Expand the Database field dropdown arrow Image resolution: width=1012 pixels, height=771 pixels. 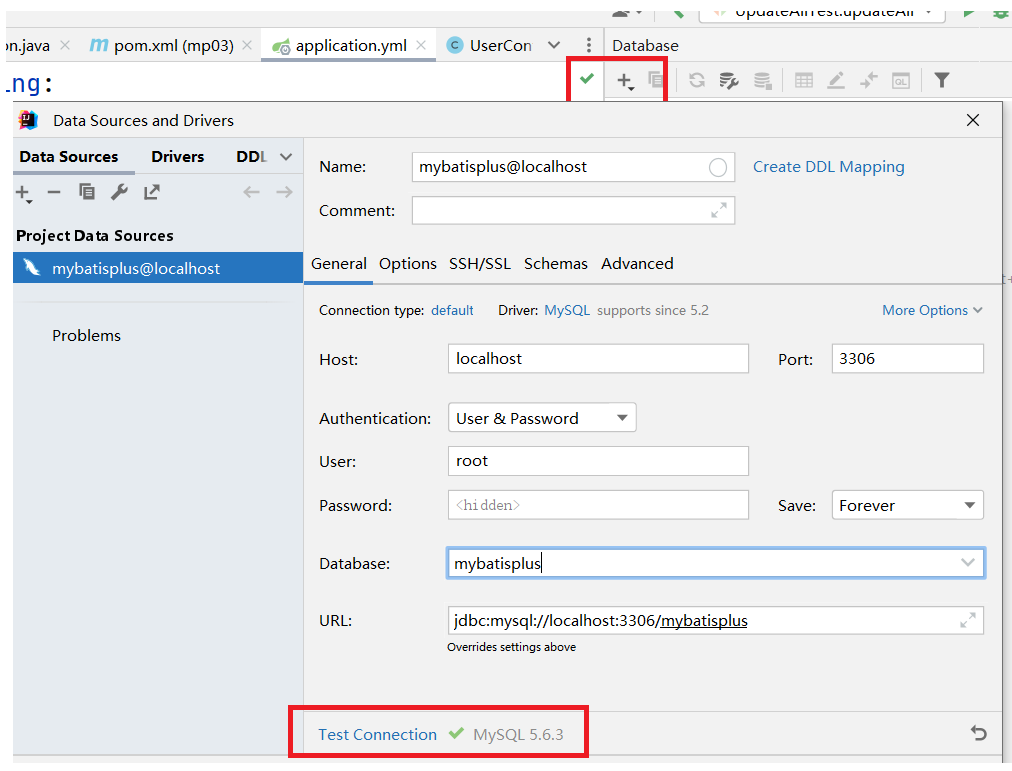pyautogui.click(x=967, y=563)
